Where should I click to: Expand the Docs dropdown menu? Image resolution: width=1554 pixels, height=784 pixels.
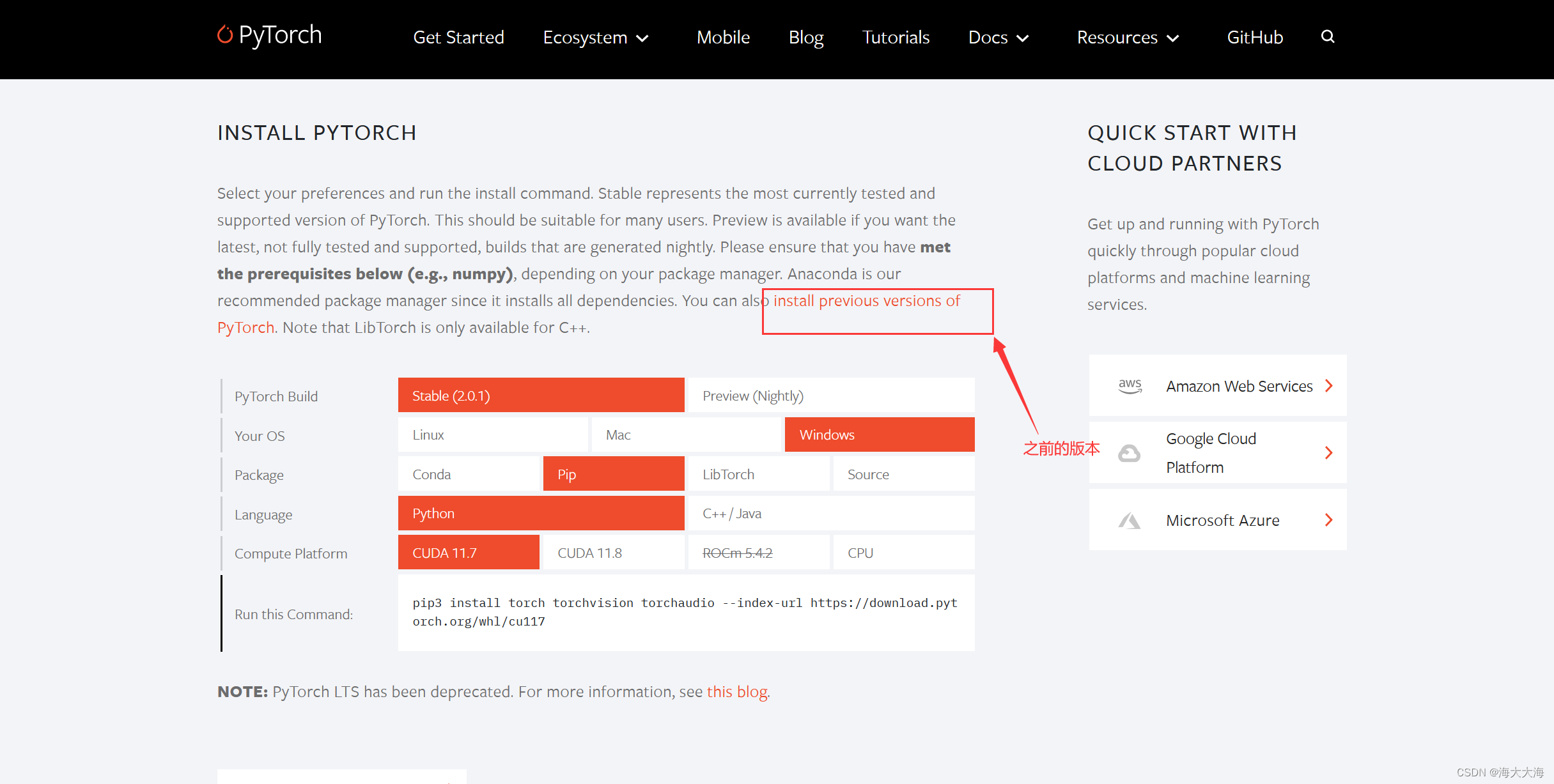click(x=998, y=38)
